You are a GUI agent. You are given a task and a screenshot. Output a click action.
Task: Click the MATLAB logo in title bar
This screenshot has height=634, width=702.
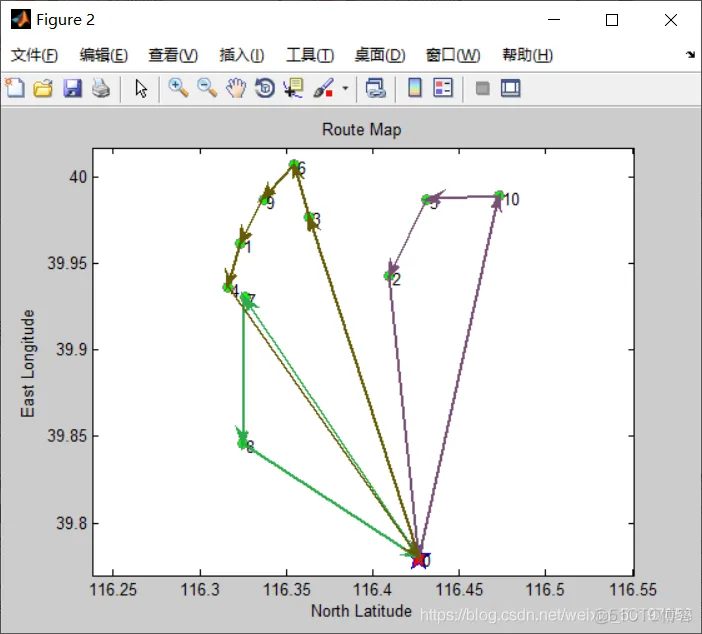[21, 19]
